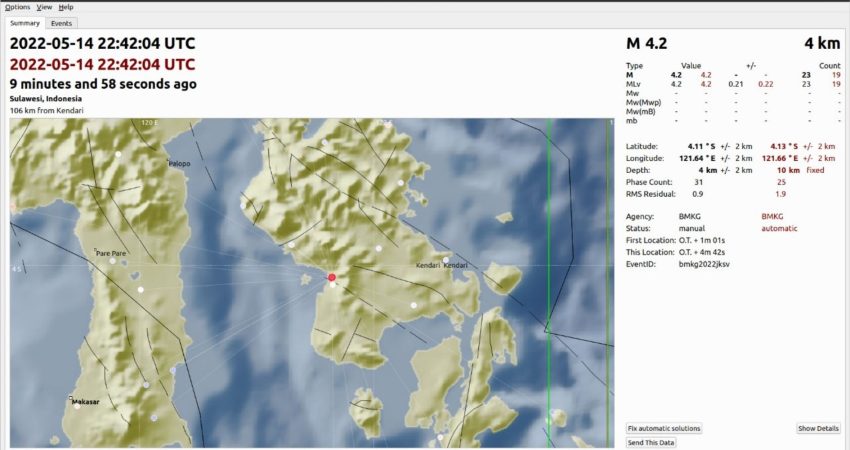Open the Help menu

66,7
